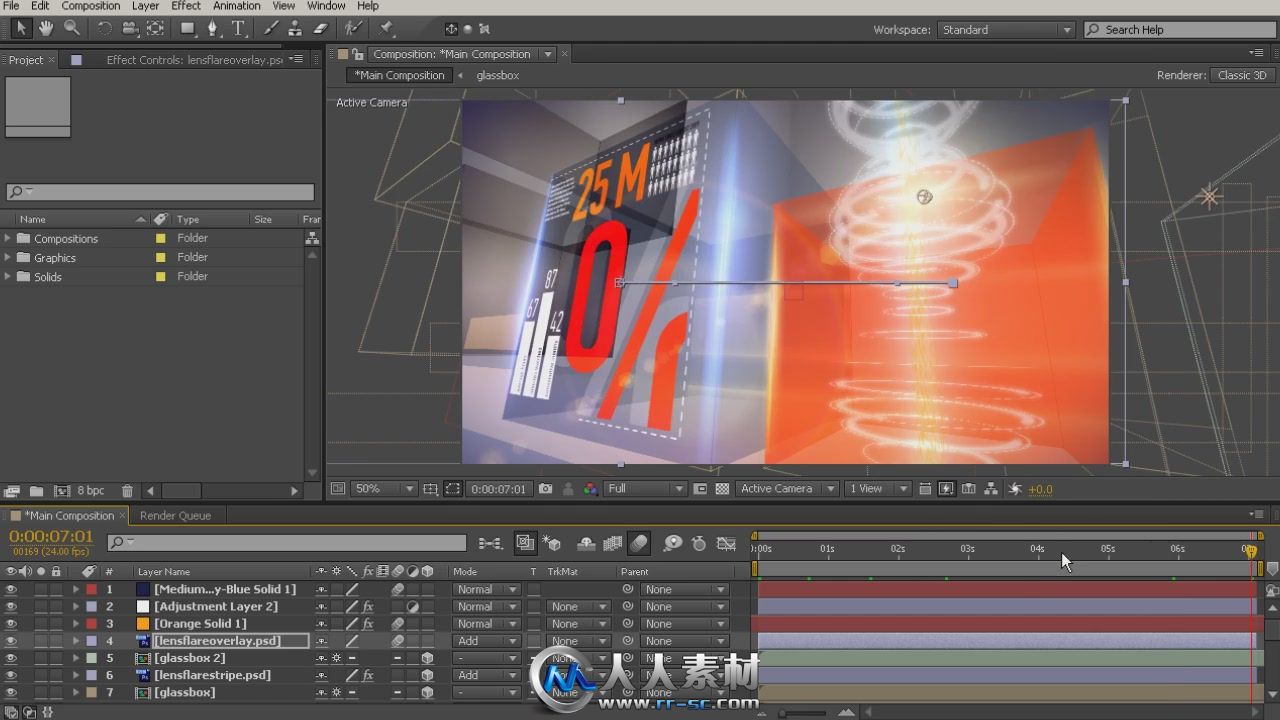Viewport: 1280px width, 720px height.
Task: Select the Zoom magnifier tool
Action: (71, 29)
